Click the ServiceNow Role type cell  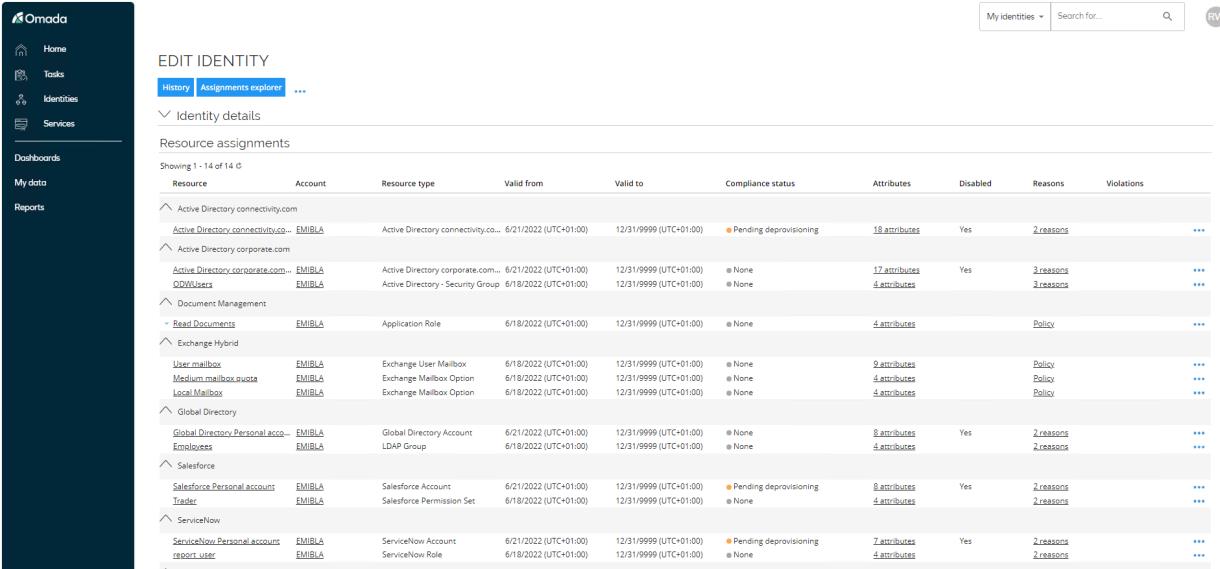point(418,555)
